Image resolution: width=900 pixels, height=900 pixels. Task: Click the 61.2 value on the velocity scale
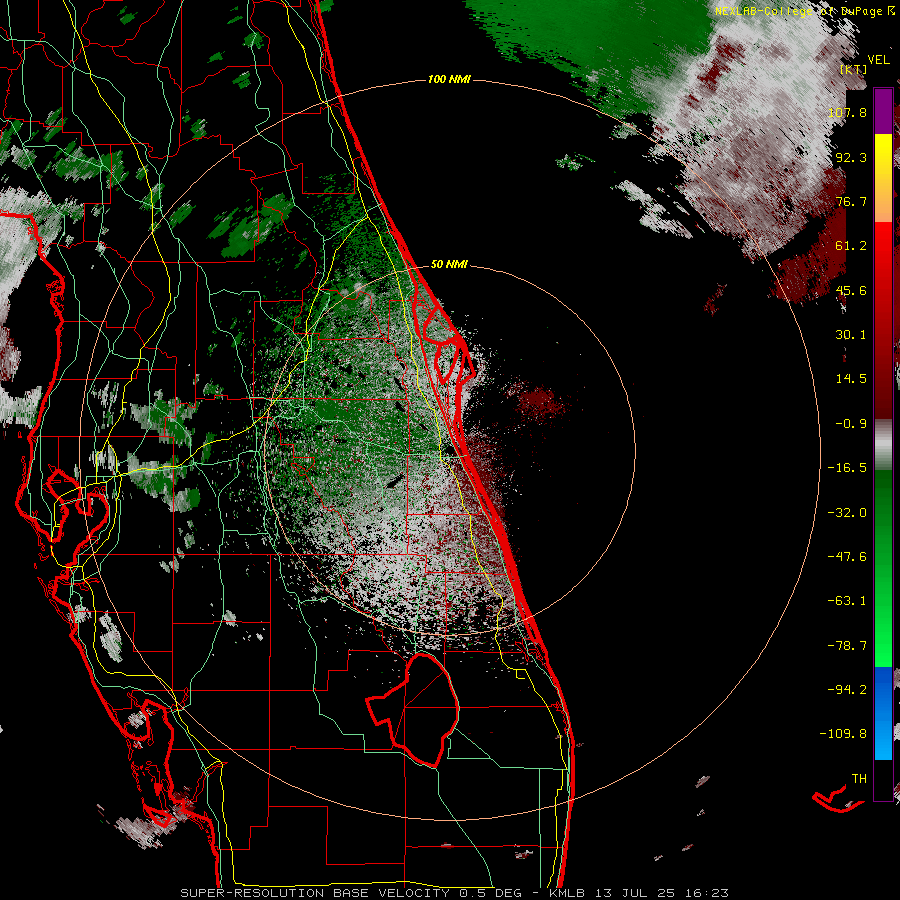(851, 246)
